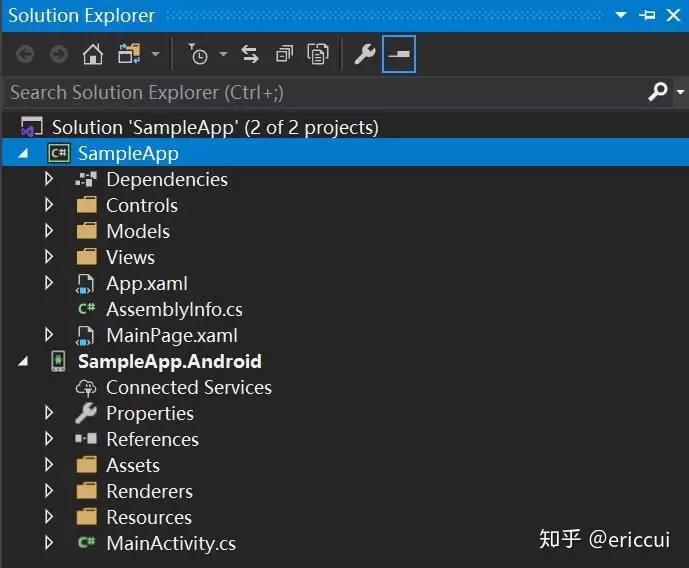Image resolution: width=689 pixels, height=568 pixels.
Task: Click the Android phone project icon
Action: tap(58, 361)
